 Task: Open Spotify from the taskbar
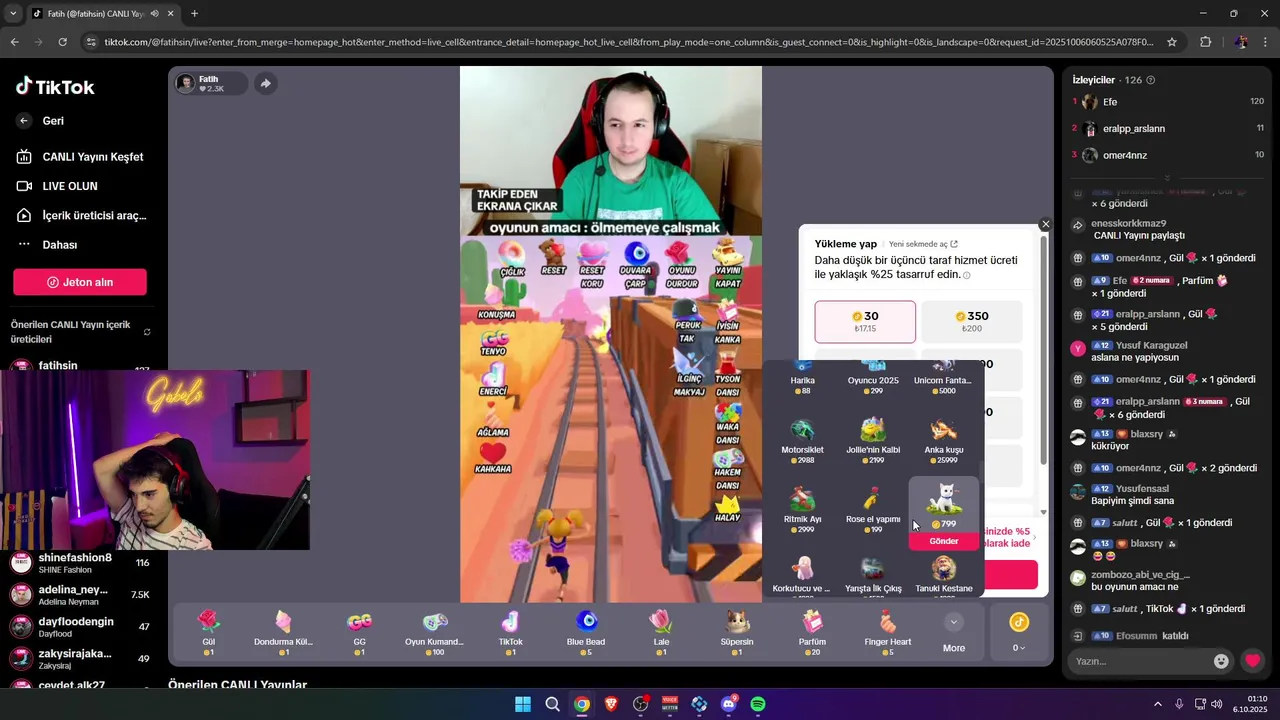[x=758, y=704]
